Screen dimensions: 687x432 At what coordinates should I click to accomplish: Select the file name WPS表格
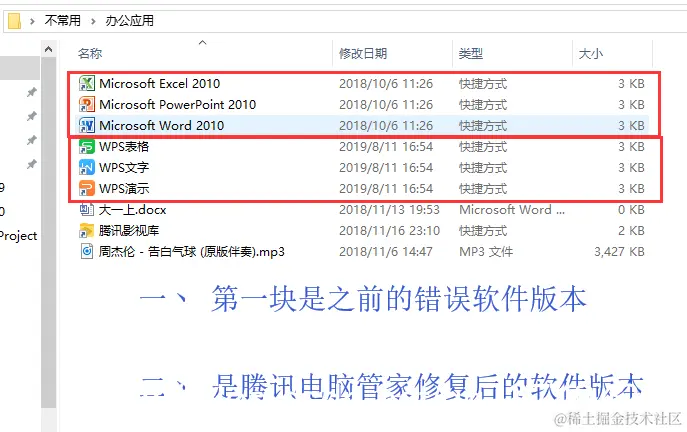(x=124, y=146)
